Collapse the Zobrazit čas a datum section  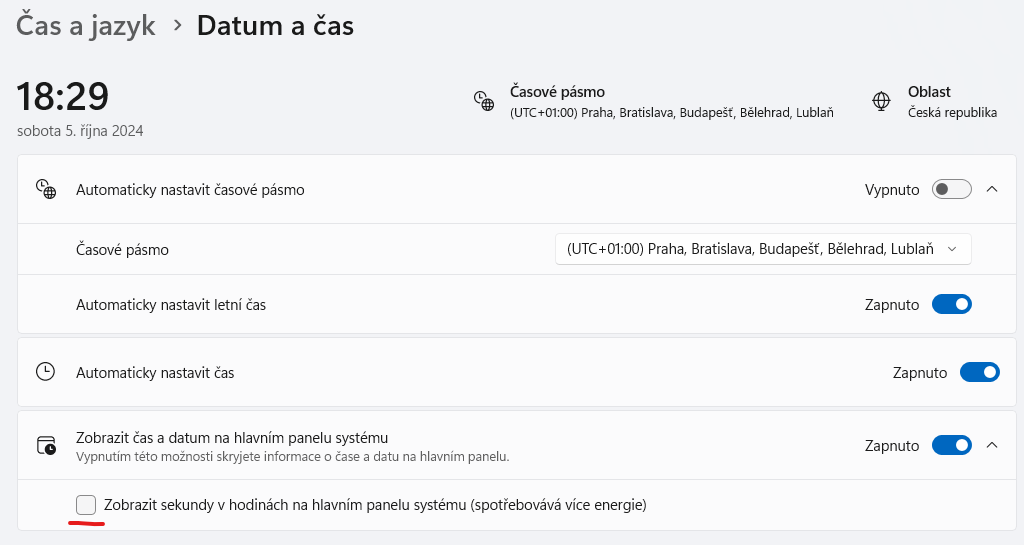click(992, 445)
